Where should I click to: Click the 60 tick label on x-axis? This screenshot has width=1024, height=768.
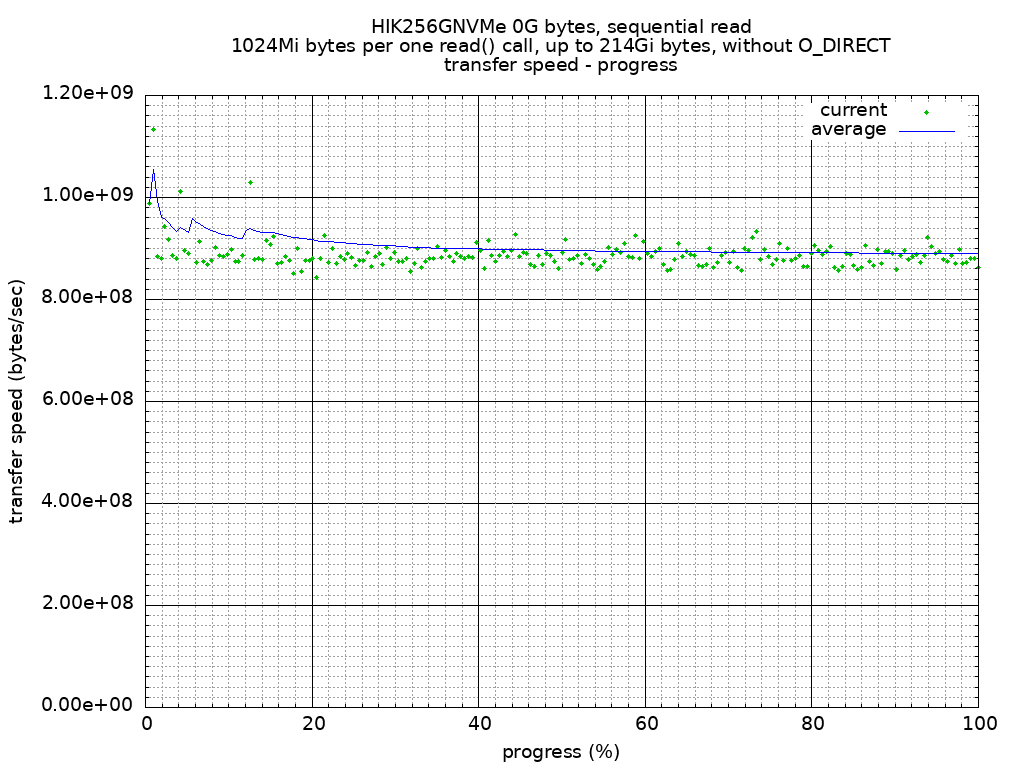tap(645, 725)
